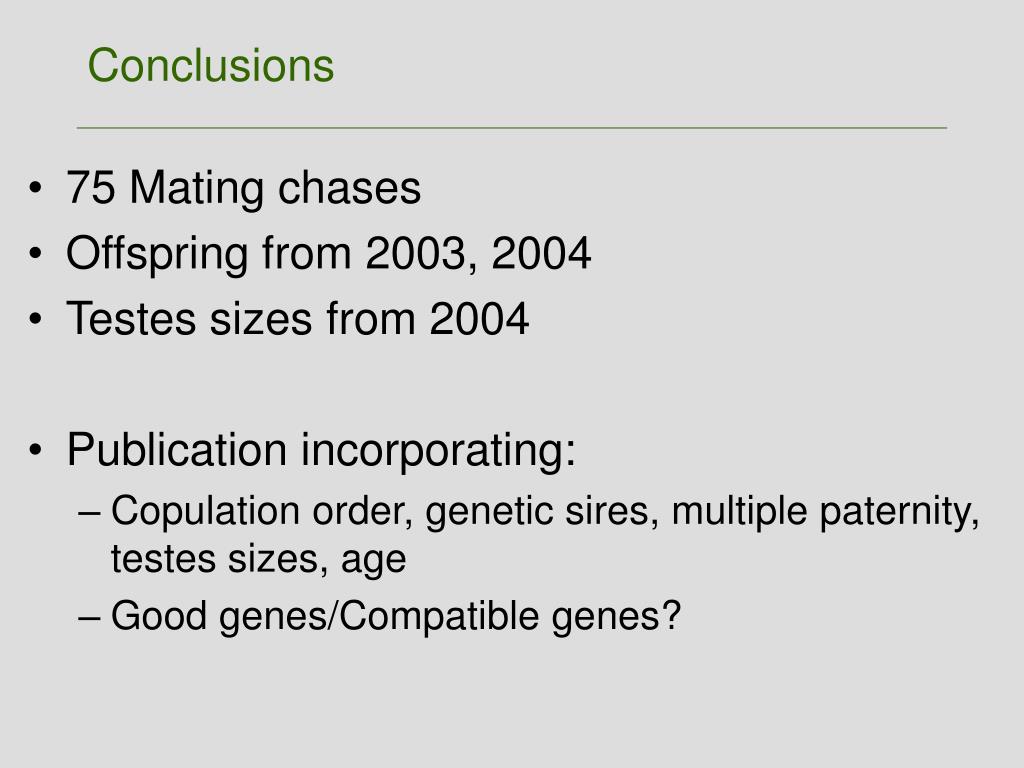Click the number 75 in first bullet

click(91, 188)
